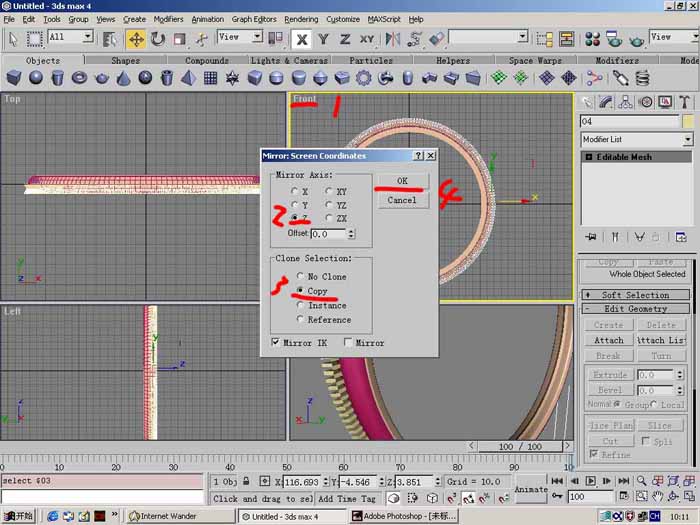Expand the Soft Selection rollout

point(635,295)
